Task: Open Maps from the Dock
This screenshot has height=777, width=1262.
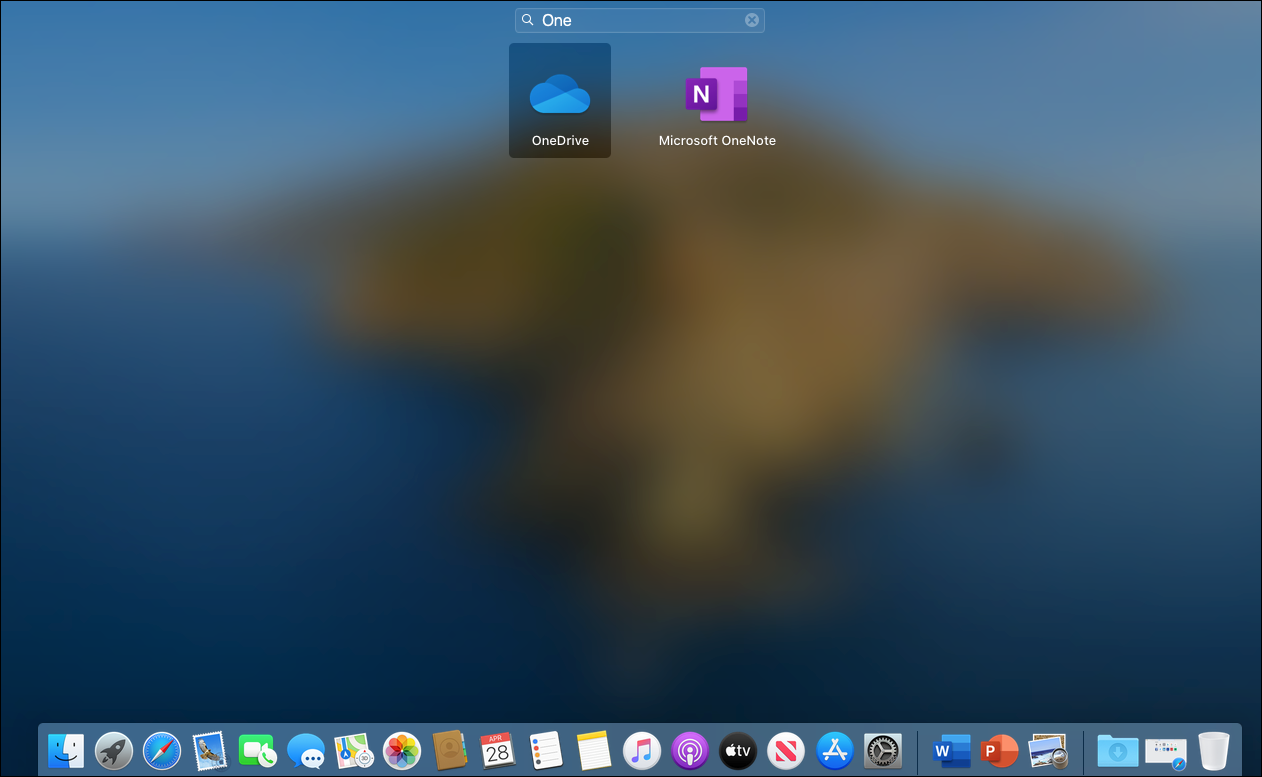Action: point(354,749)
